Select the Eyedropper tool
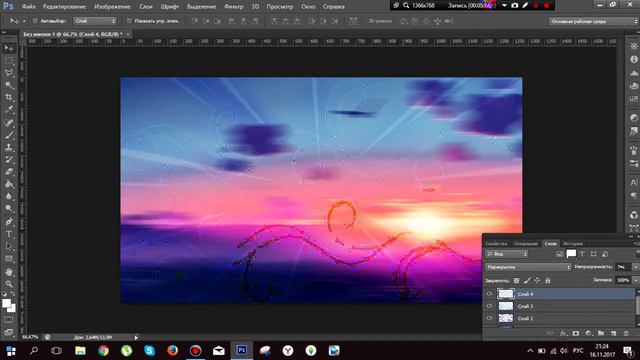640x360 pixels. (9, 109)
